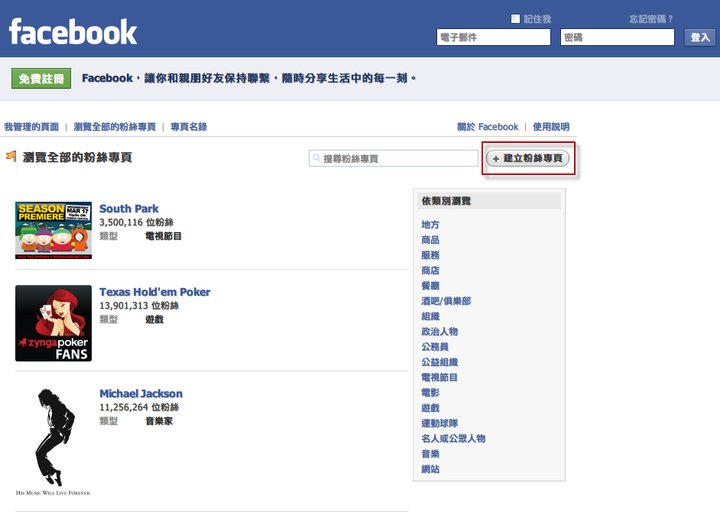Open the South Park title link

pyautogui.click(x=129, y=208)
